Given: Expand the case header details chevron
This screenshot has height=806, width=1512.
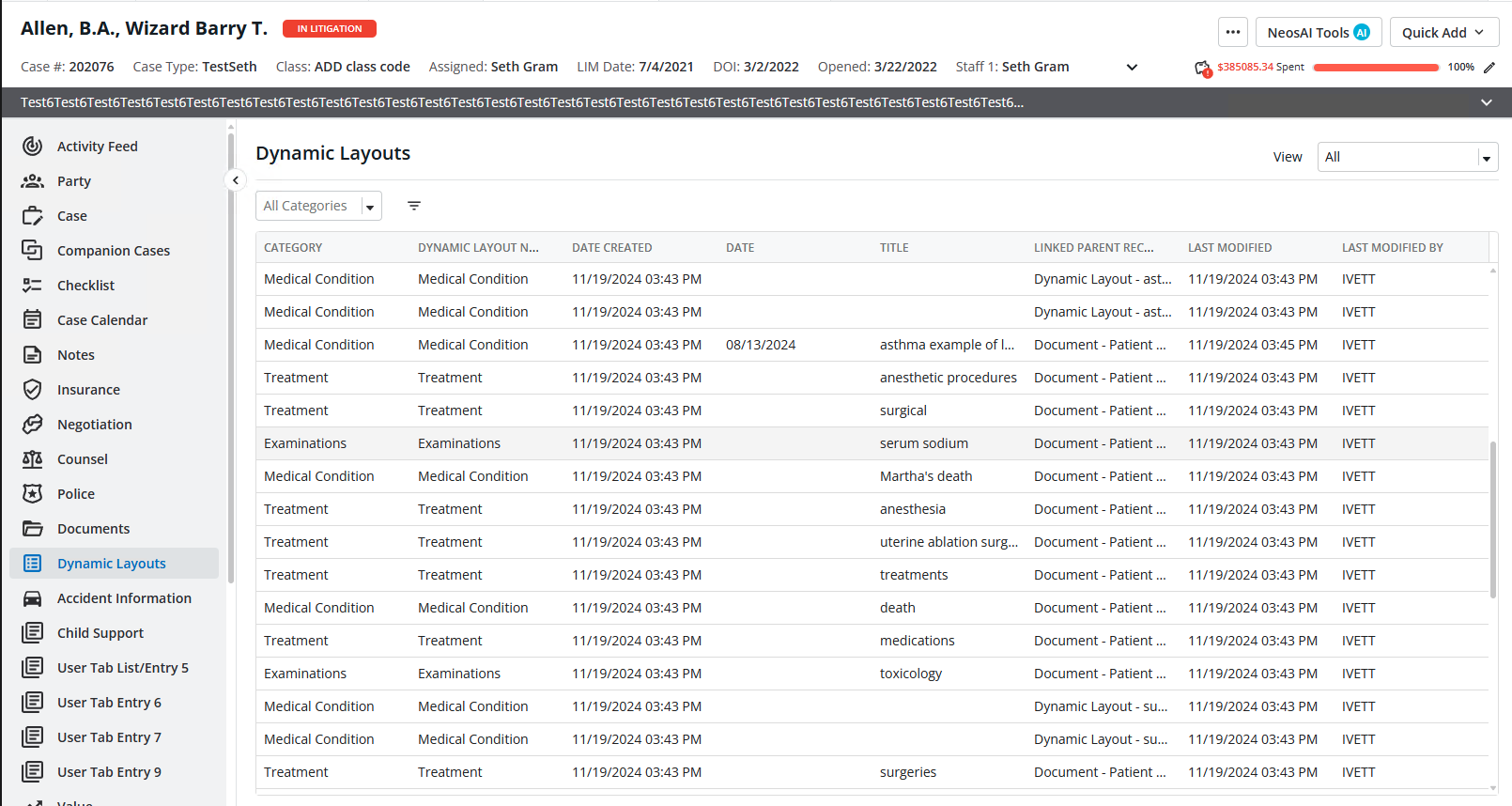Looking at the screenshot, I should pos(1132,67).
